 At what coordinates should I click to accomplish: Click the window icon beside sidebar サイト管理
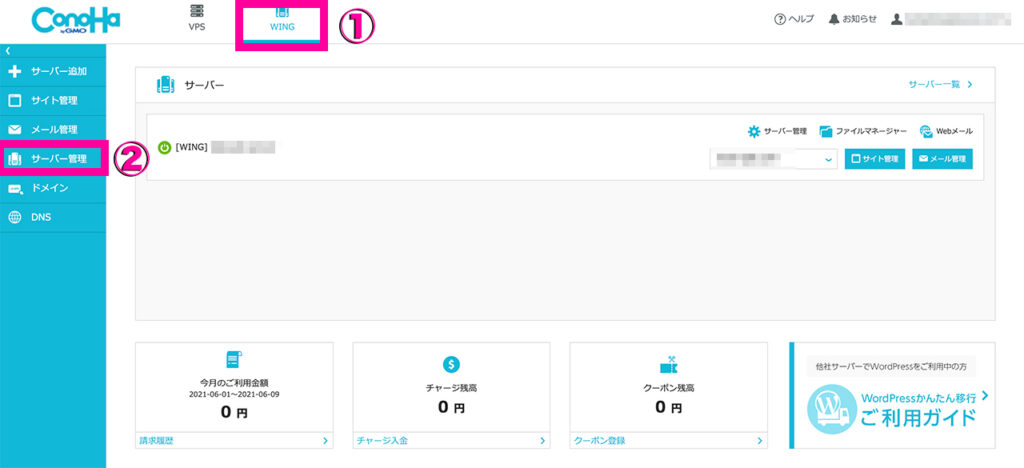pos(14,101)
